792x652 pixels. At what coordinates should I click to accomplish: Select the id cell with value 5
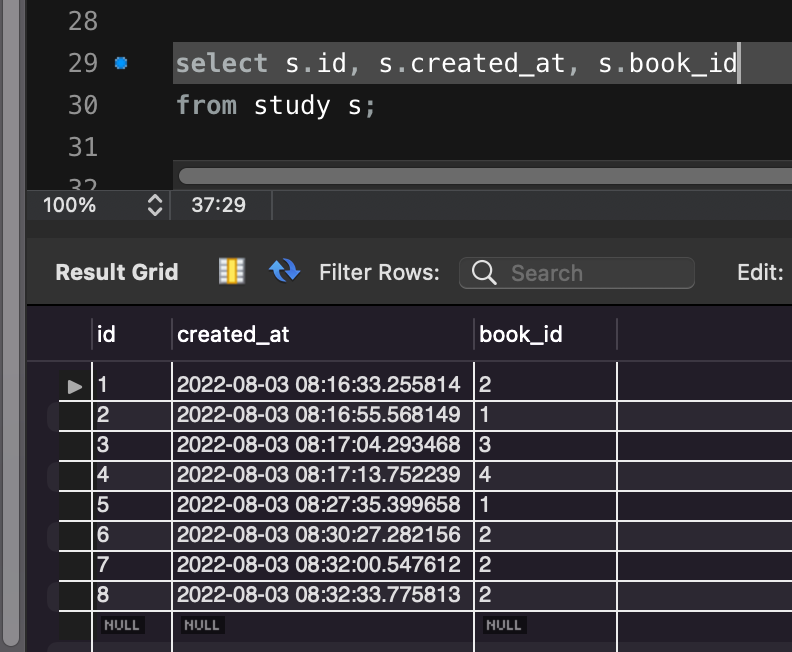tap(132, 505)
